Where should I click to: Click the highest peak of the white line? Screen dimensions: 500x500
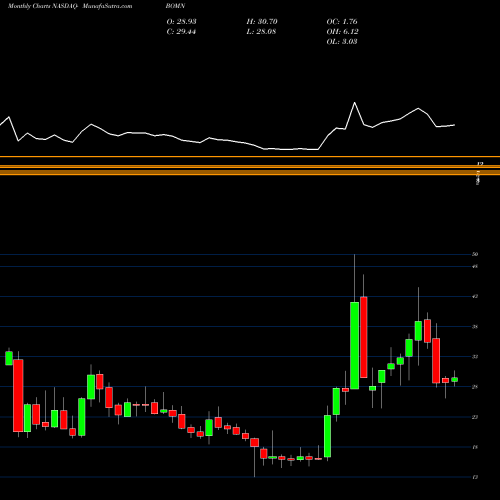(354, 103)
